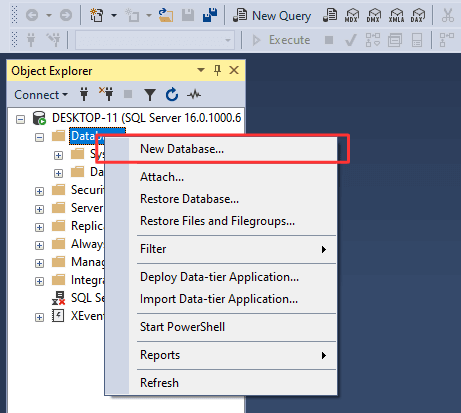Viewport: 461px width, 413px height.
Task: Click the Open File folder icon
Action: coord(166,15)
